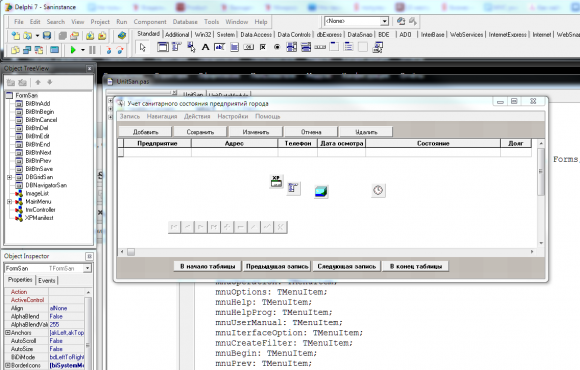Click the grid's horizontal scrollbar thumb

point(131,252)
